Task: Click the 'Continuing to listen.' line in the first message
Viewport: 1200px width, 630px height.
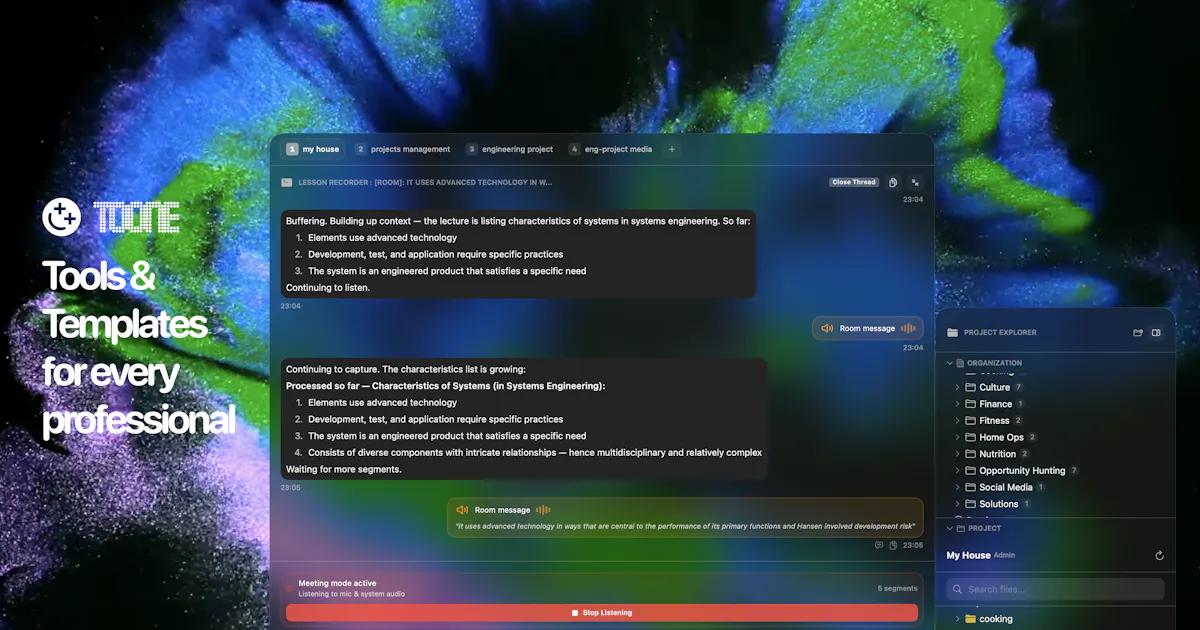Action: click(x=328, y=288)
